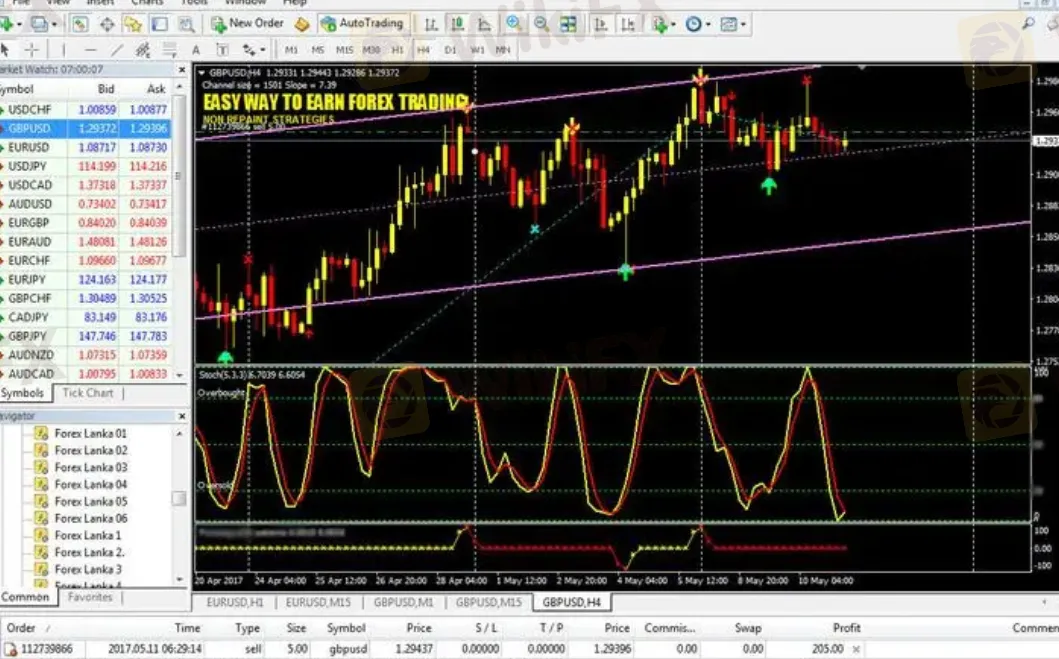Open the Data Window panel icon
This screenshot has width=1059, height=659.
pyautogui.click(x=107, y=25)
